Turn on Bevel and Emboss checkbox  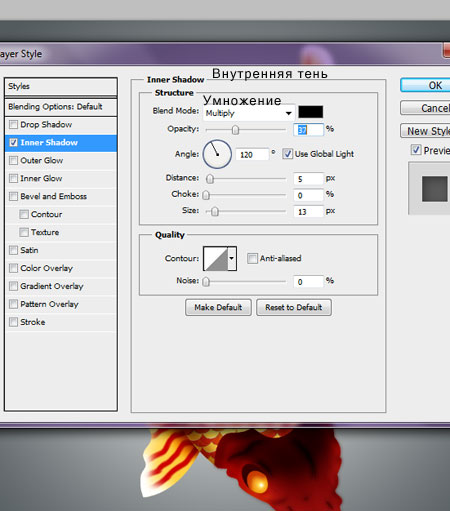(x=13, y=197)
